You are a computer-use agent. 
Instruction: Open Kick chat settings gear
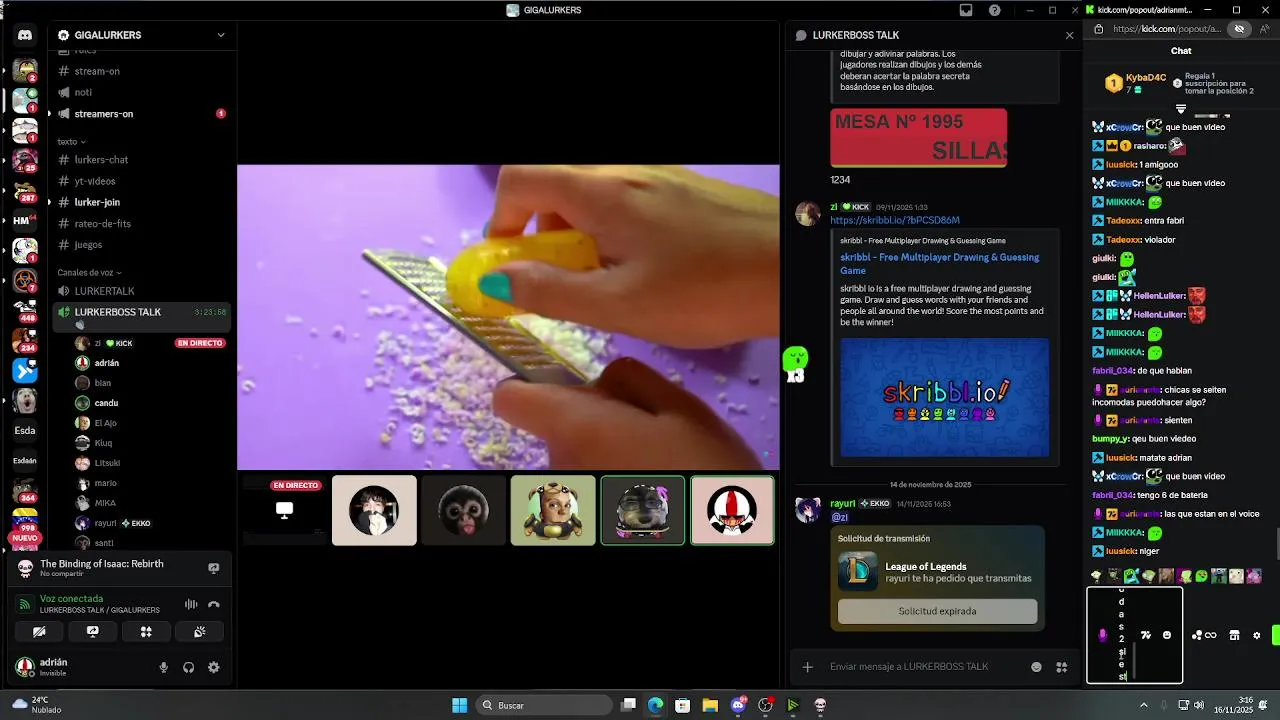[x=1257, y=635]
